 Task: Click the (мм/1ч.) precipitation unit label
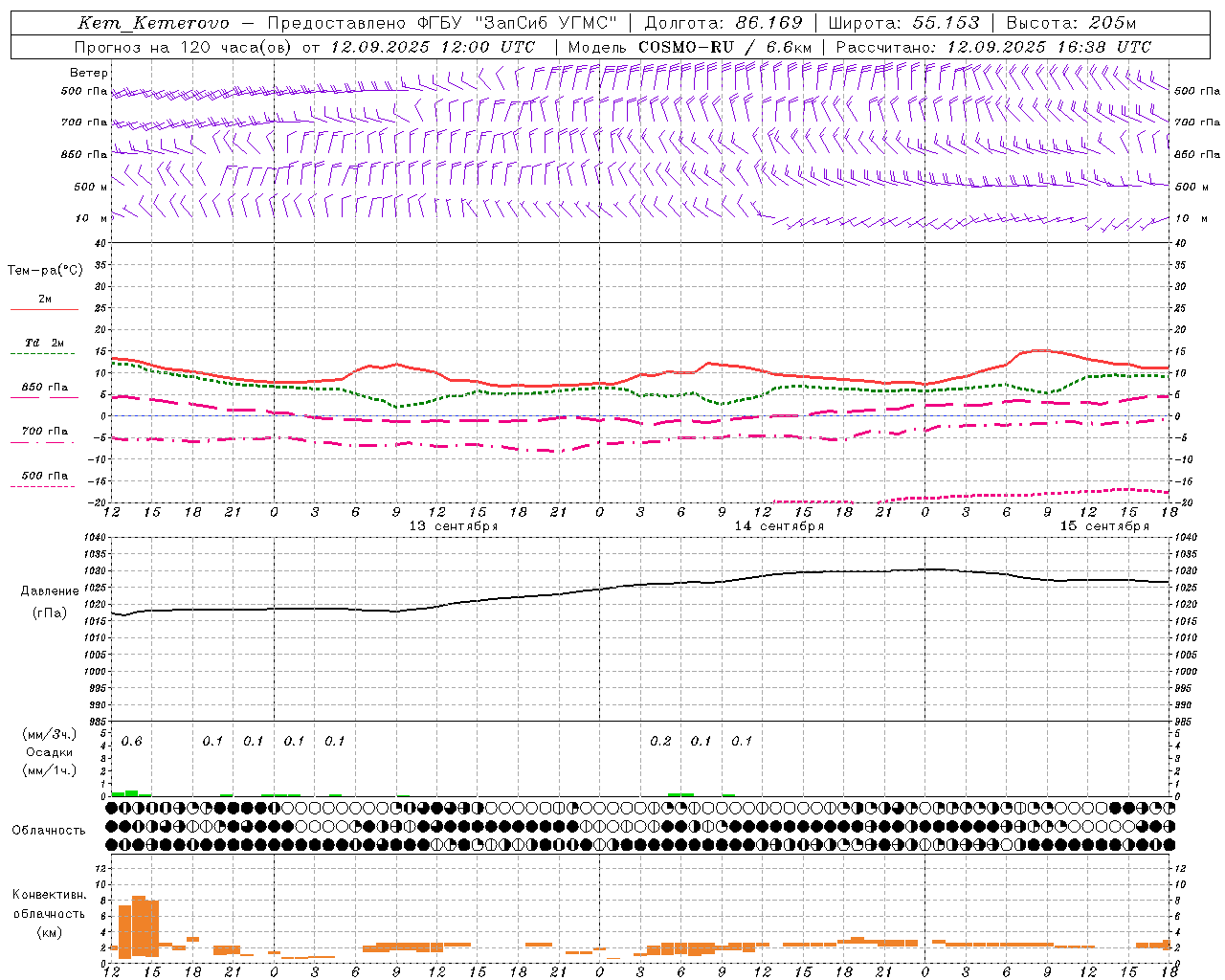pyautogui.click(x=50, y=770)
